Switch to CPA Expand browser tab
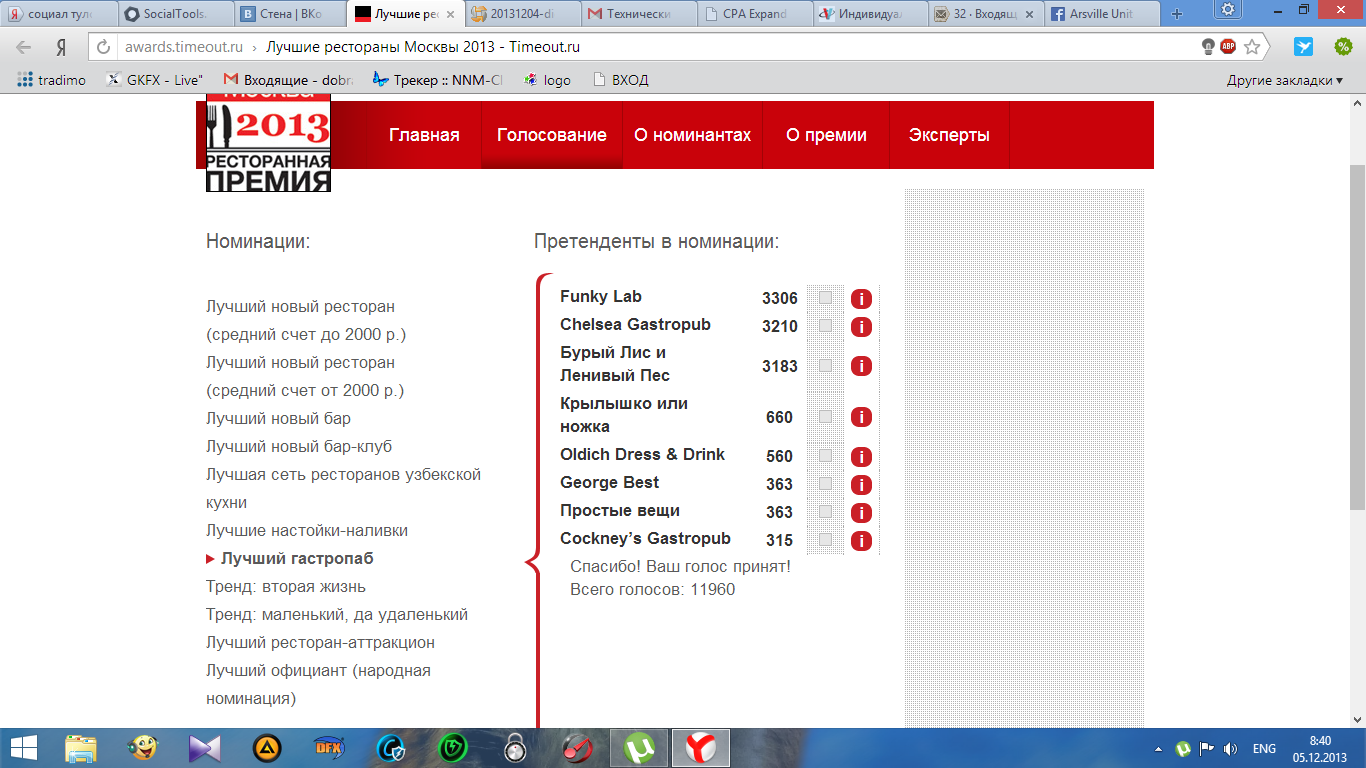 coord(755,14)
